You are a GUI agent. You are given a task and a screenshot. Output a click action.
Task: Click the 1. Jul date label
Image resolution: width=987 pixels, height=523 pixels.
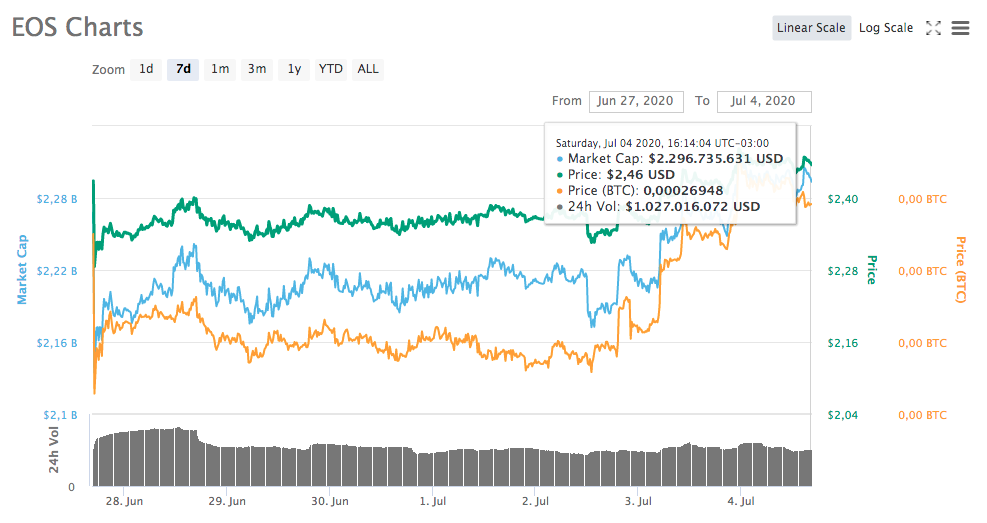(x=432, y=501)
